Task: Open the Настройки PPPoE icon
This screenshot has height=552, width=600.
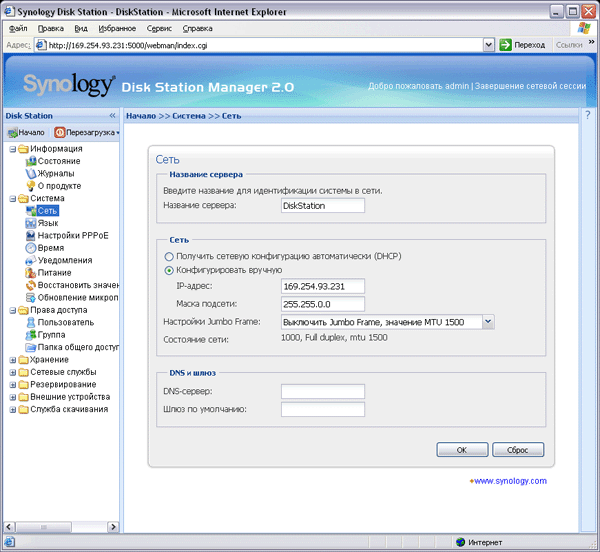Action: (31, 236)
